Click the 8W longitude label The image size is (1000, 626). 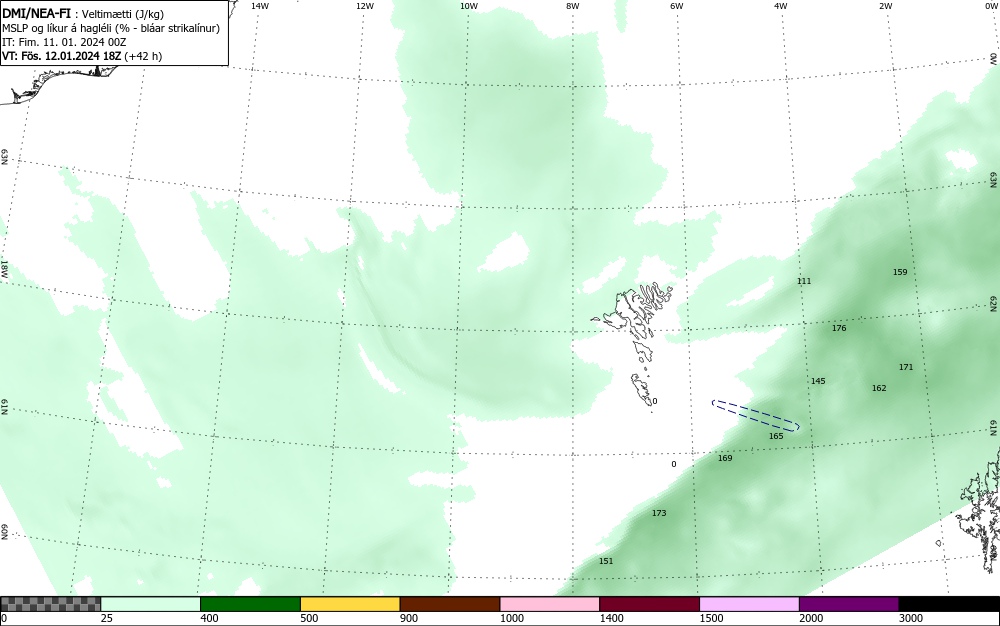[573, 6]
